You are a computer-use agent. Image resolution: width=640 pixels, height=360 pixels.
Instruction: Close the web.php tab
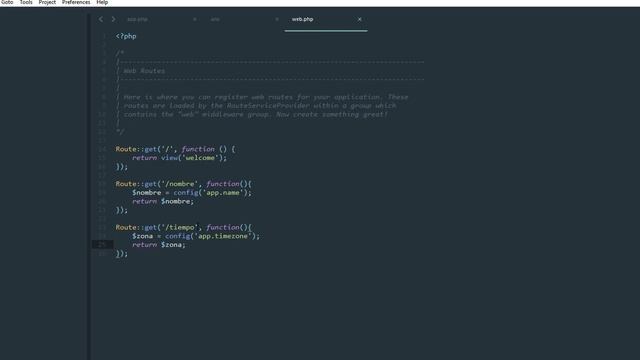[x=360, y=19]
